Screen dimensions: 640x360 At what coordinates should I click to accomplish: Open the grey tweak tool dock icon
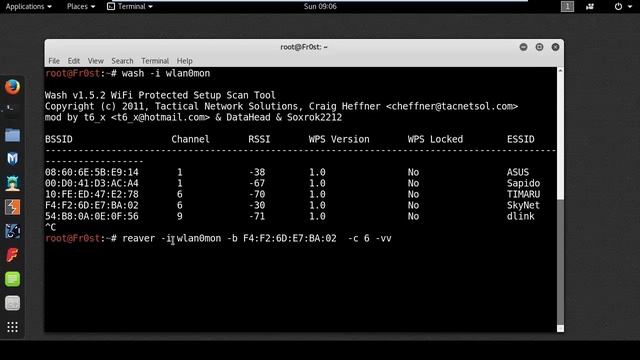coord(12,303)
